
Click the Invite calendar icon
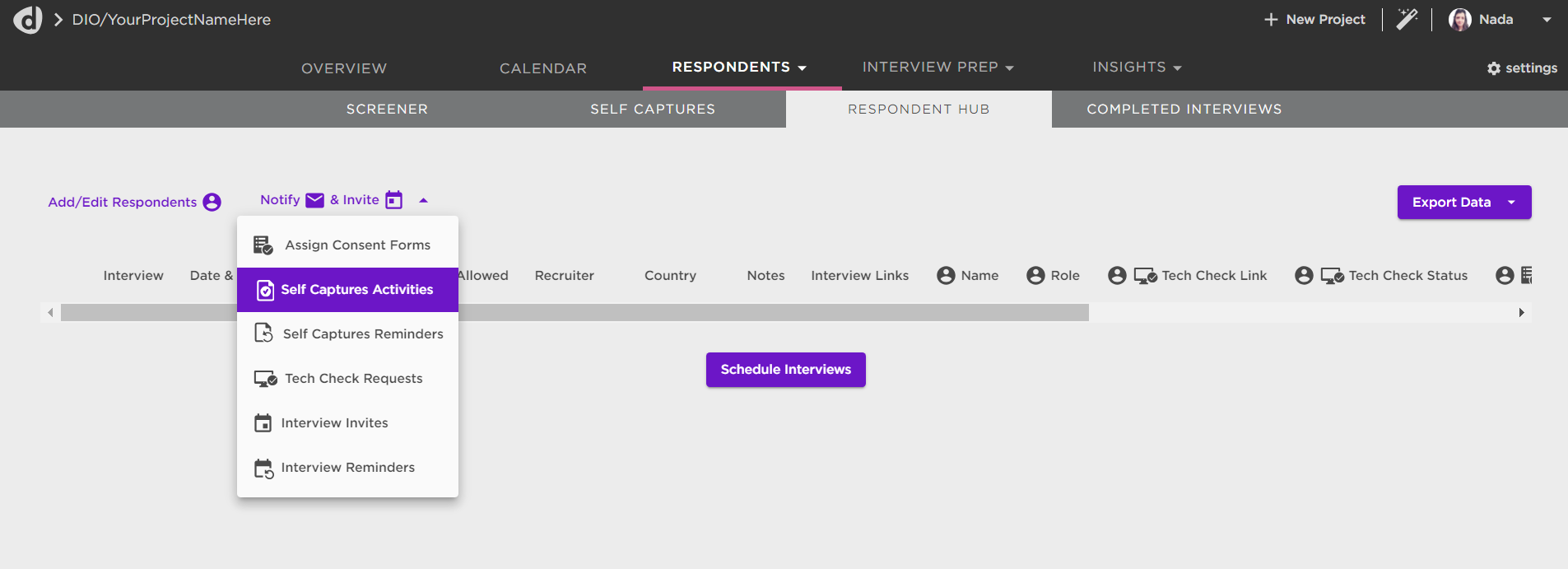point(394,200)
